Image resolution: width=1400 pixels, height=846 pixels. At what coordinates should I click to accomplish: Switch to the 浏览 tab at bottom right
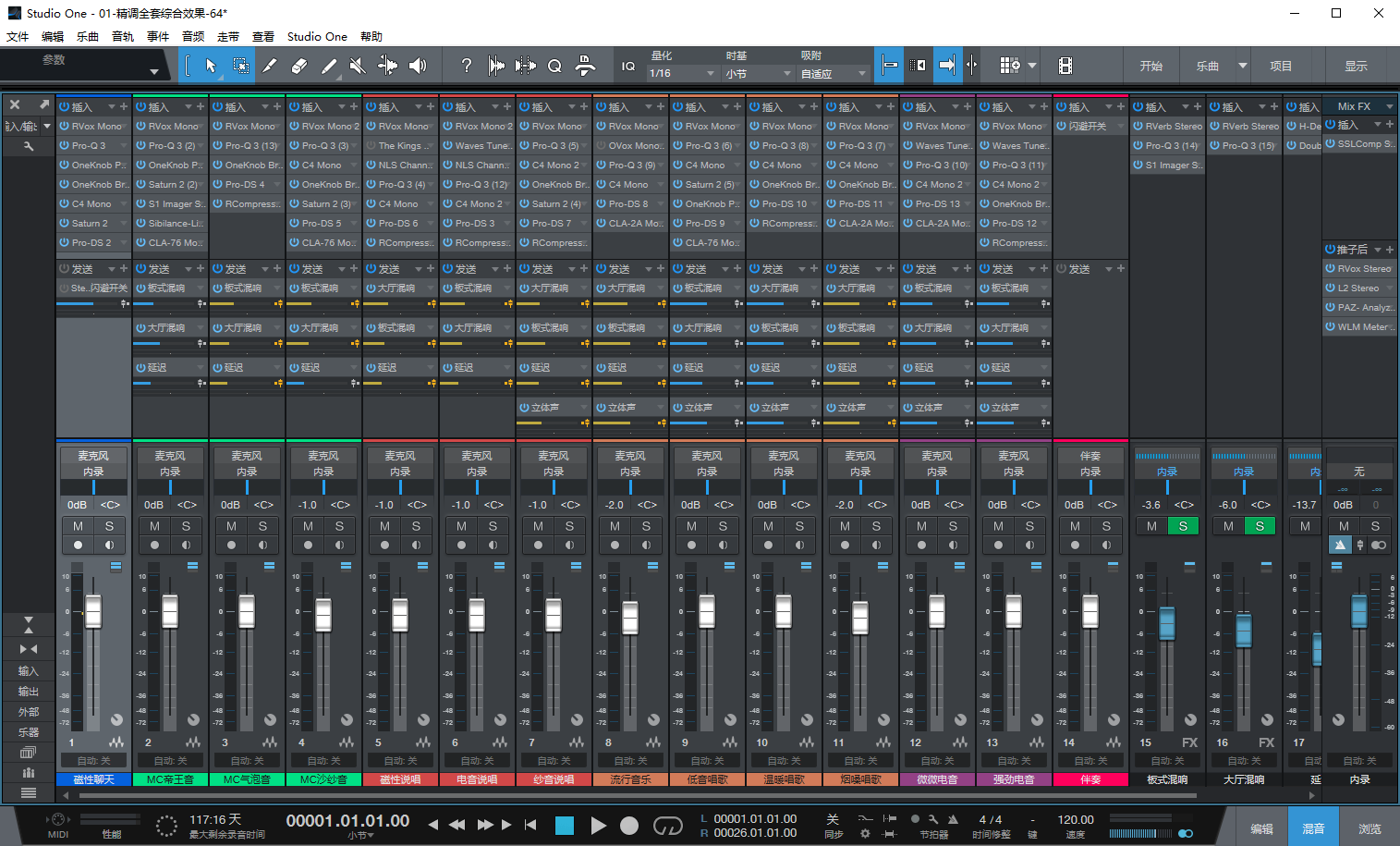[x=1370, y=829]
